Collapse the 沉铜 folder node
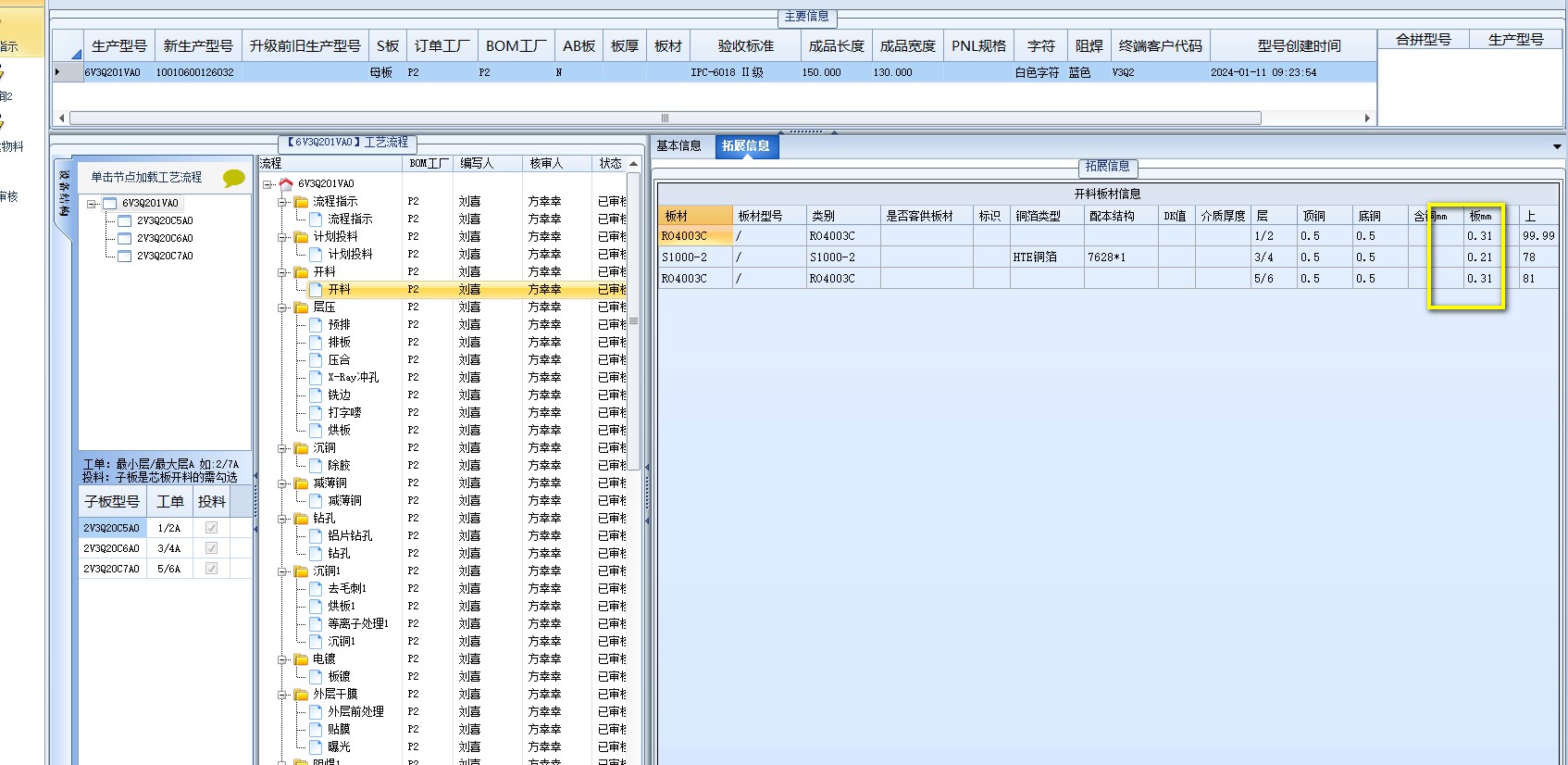 281,447
